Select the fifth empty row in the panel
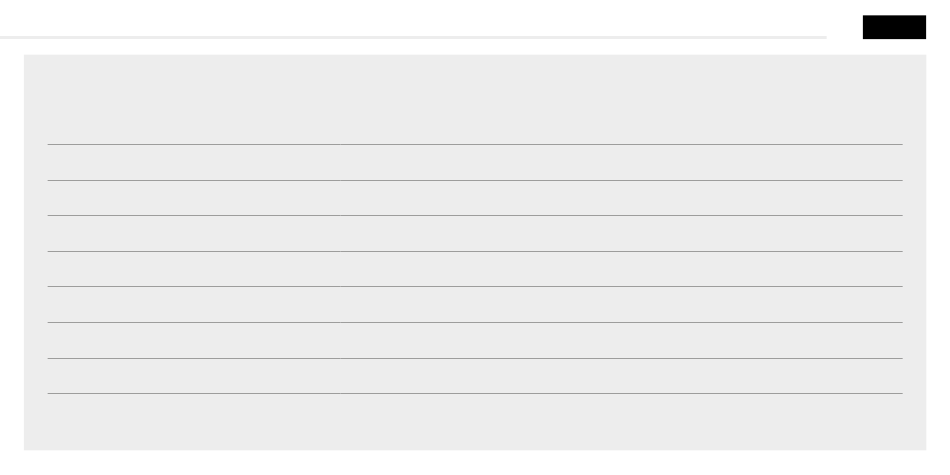The height and width of the screenshot is (475, 950). [x=474, y=304]
